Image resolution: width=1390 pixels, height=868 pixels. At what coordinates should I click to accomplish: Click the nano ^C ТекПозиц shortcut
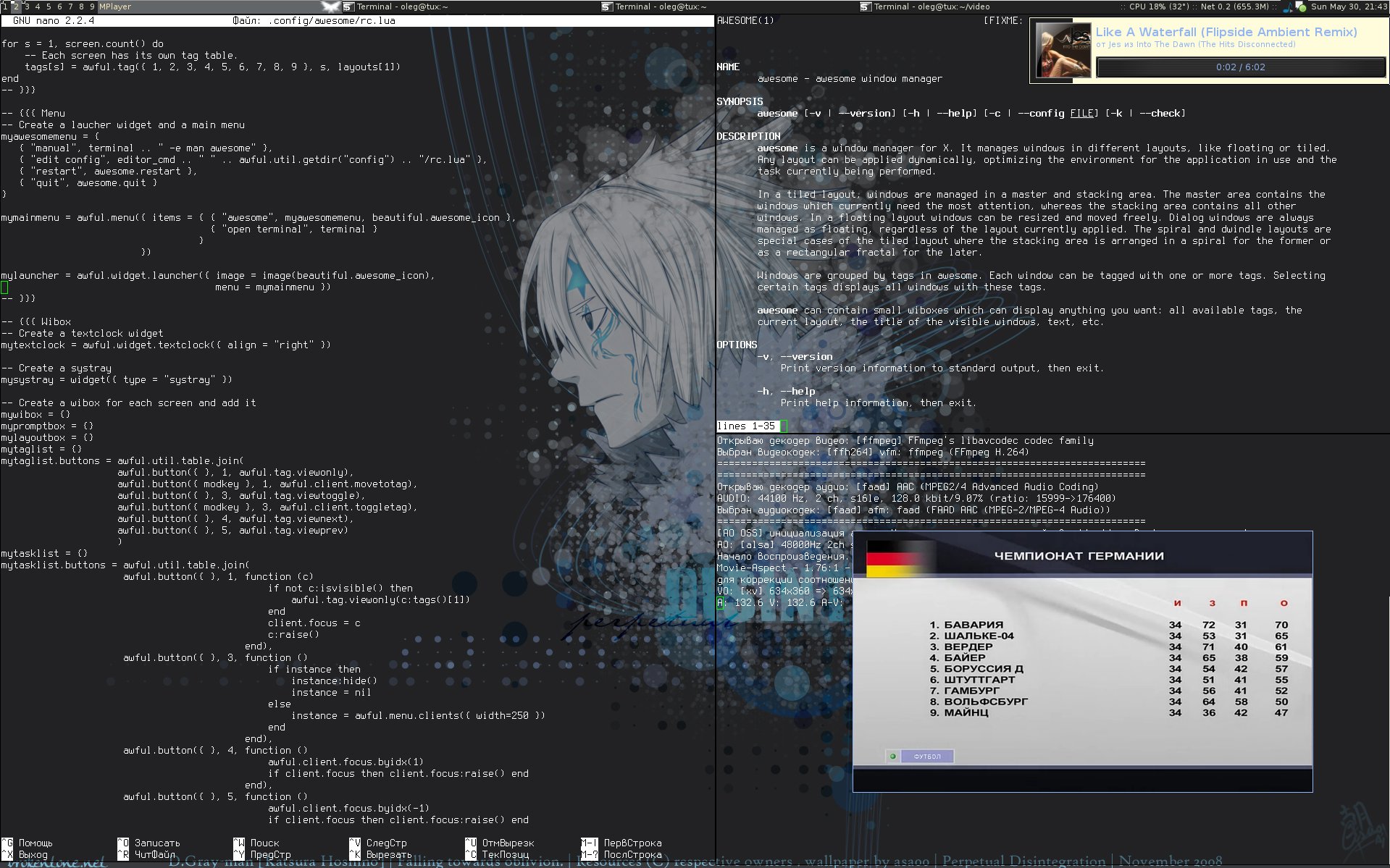[x=497, y=854]
